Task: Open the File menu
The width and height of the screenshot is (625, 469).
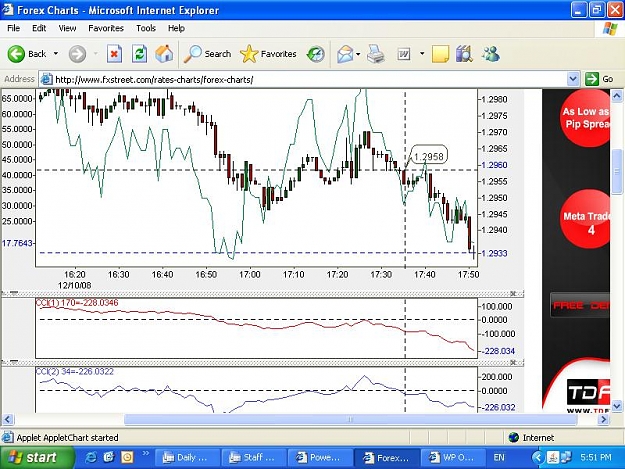Action: [14, 28]
